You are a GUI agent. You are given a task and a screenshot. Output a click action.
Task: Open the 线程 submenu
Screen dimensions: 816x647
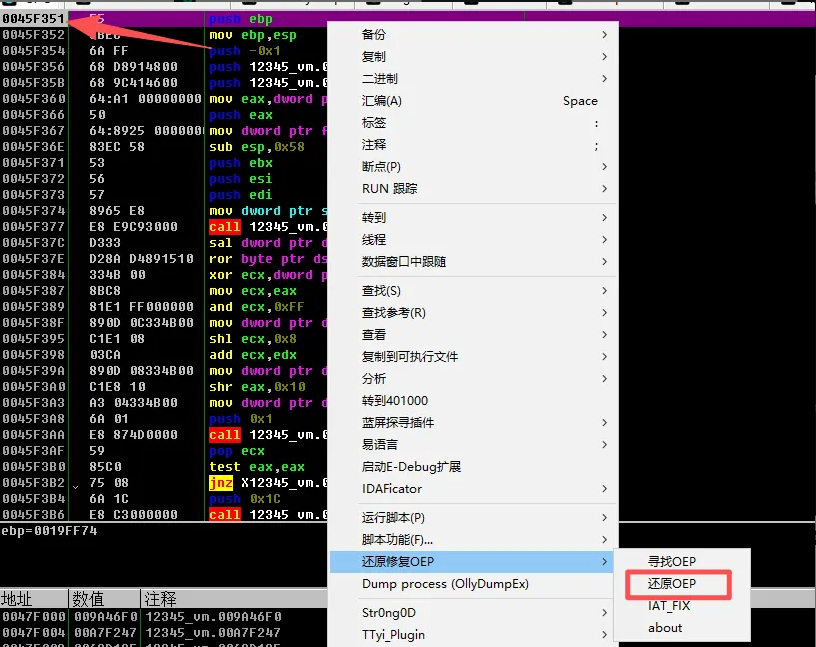tap(473, 239)
